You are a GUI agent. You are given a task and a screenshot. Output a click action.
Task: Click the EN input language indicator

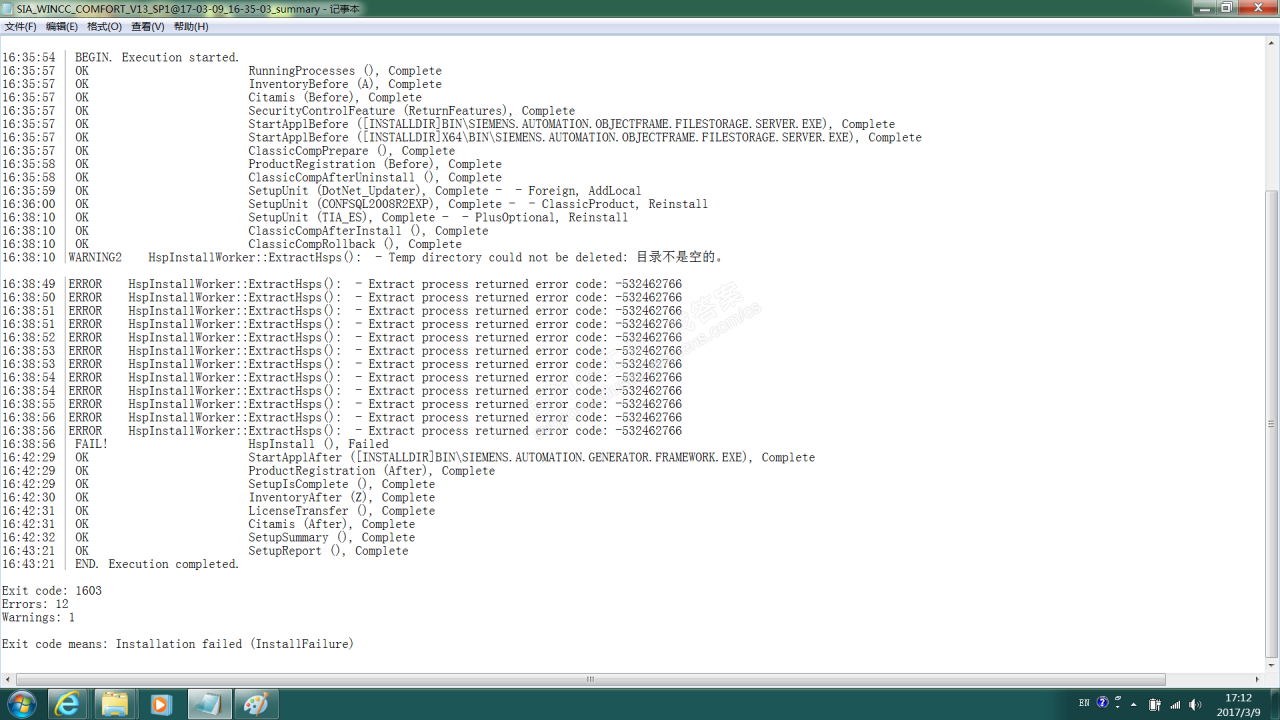(1084, 703)
